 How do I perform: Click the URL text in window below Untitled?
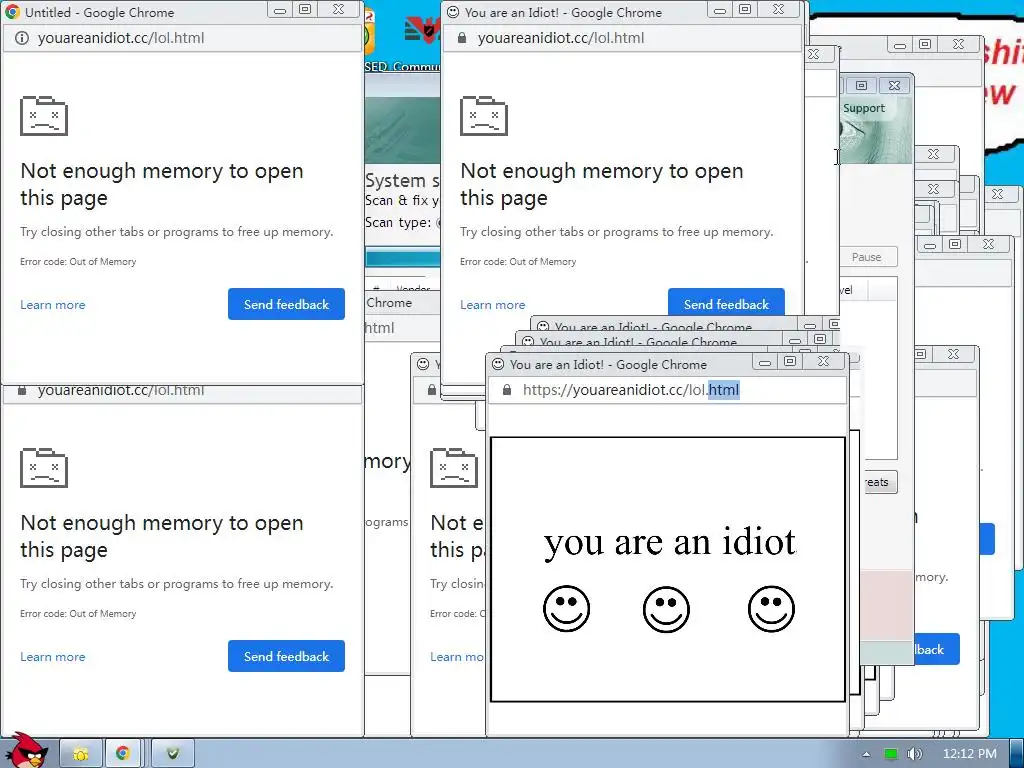(x=121, y=391)
